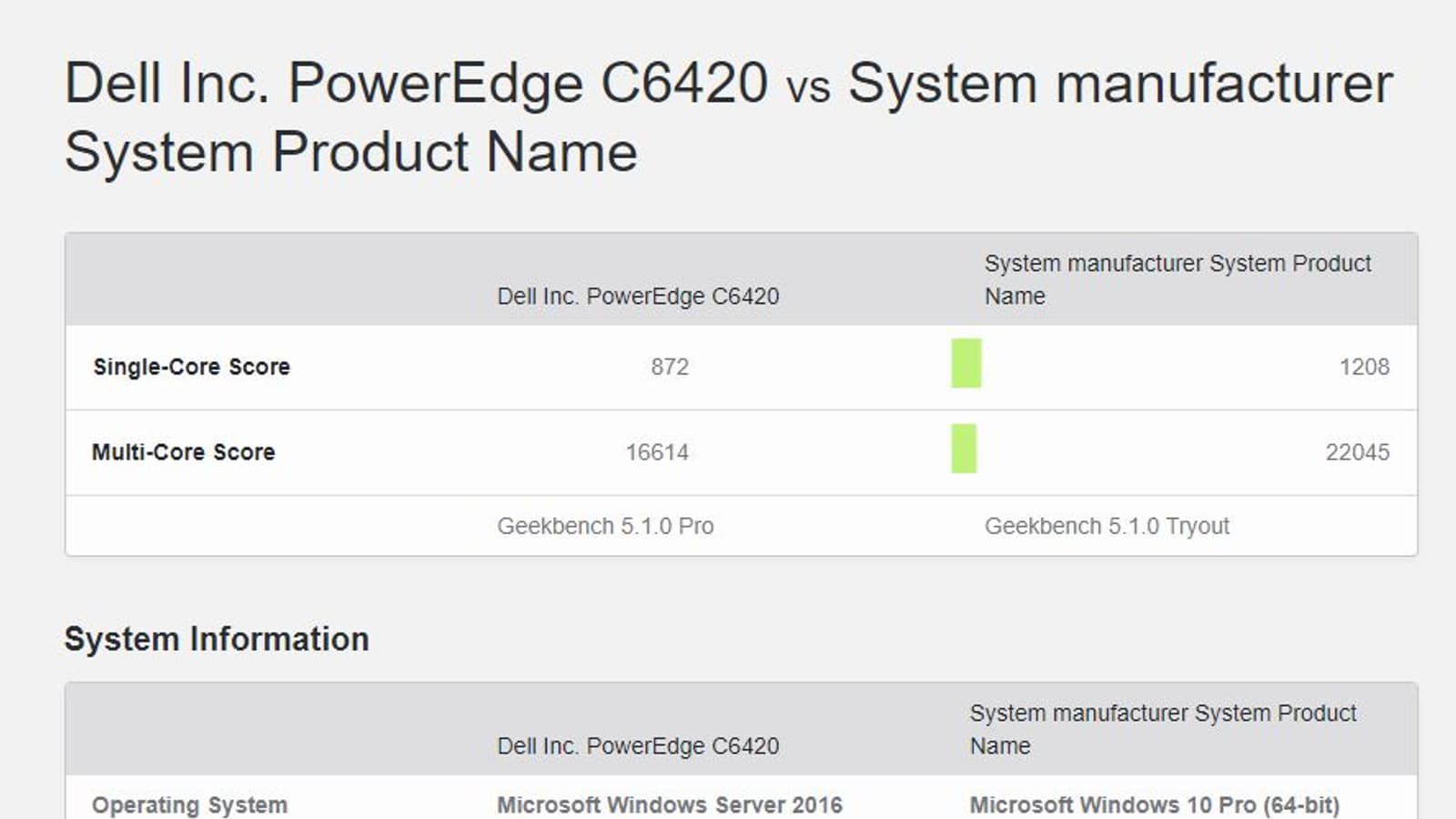Click Dell PowerEdge C6420 header in scores table

click(638, 296)
